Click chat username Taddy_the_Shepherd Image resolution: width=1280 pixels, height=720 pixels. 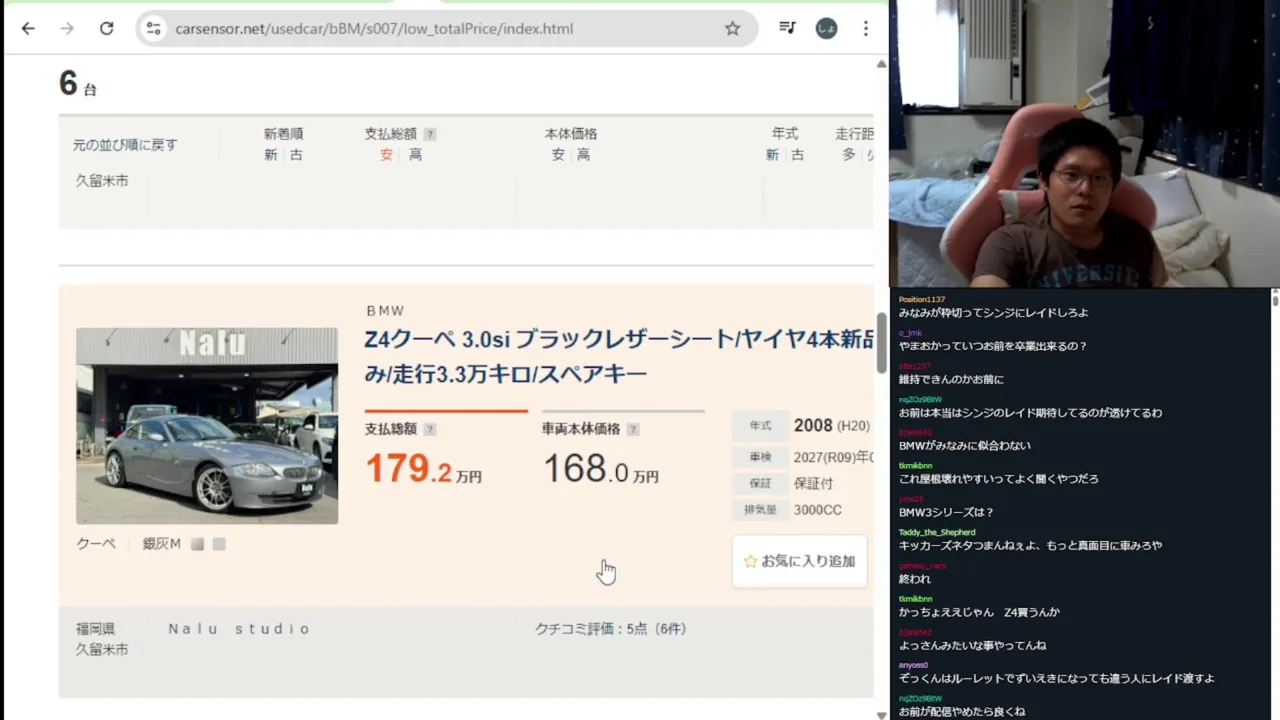[x=937, y=532]
